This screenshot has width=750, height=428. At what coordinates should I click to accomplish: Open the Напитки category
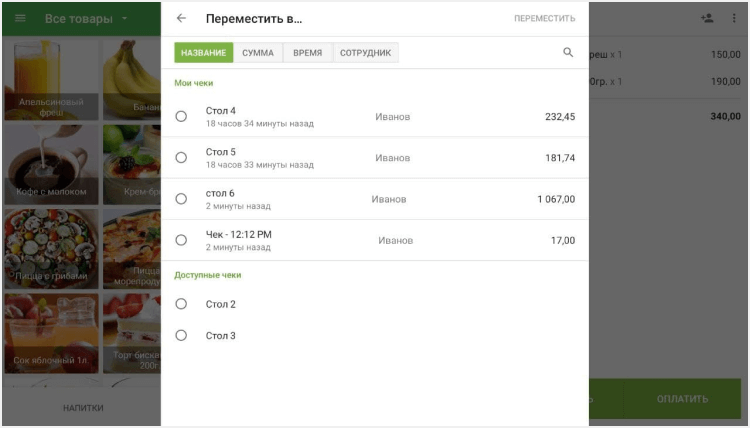pyautogui.click(x=83, y=408)
